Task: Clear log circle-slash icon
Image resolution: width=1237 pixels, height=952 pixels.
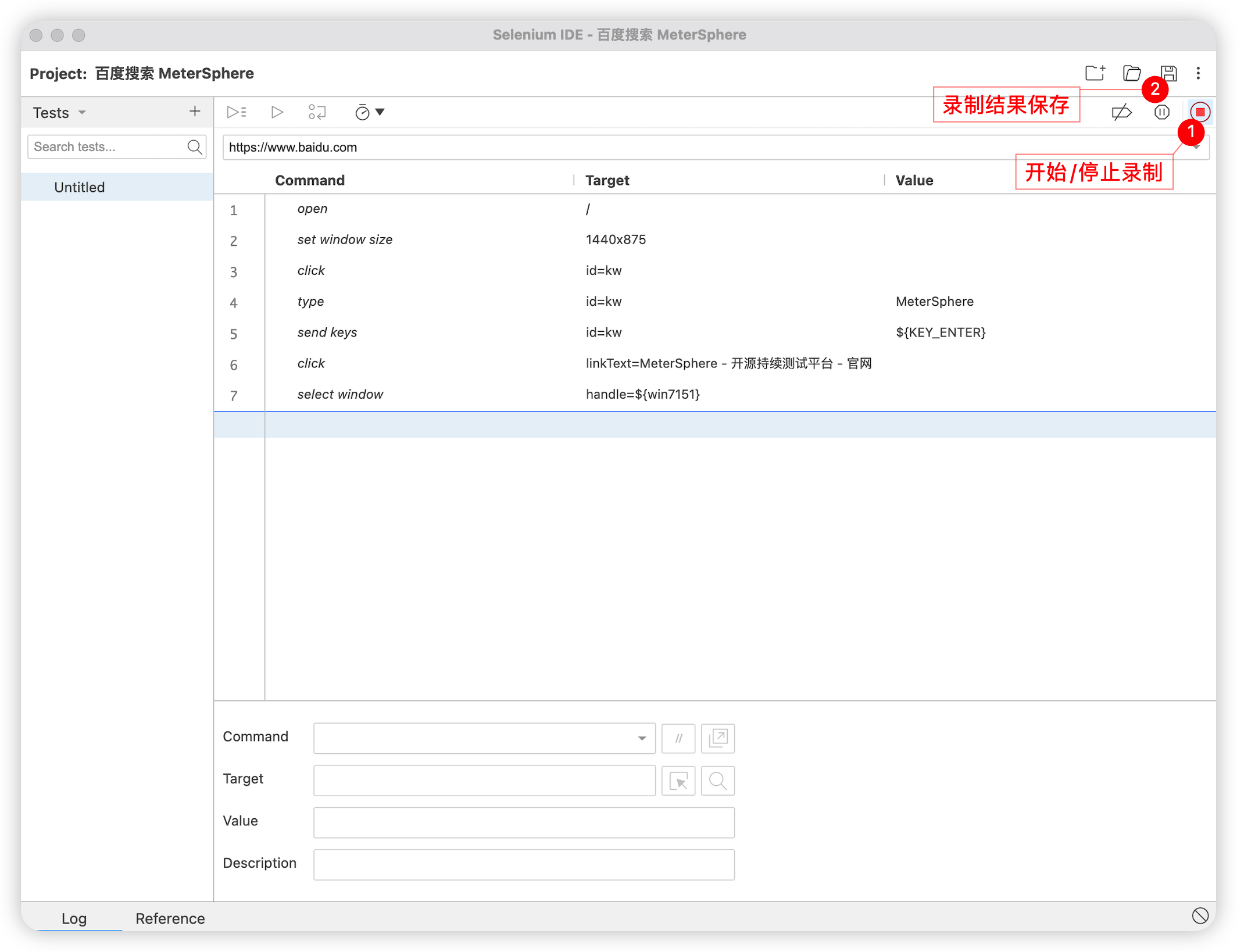Action: [x=1200, y=916]
